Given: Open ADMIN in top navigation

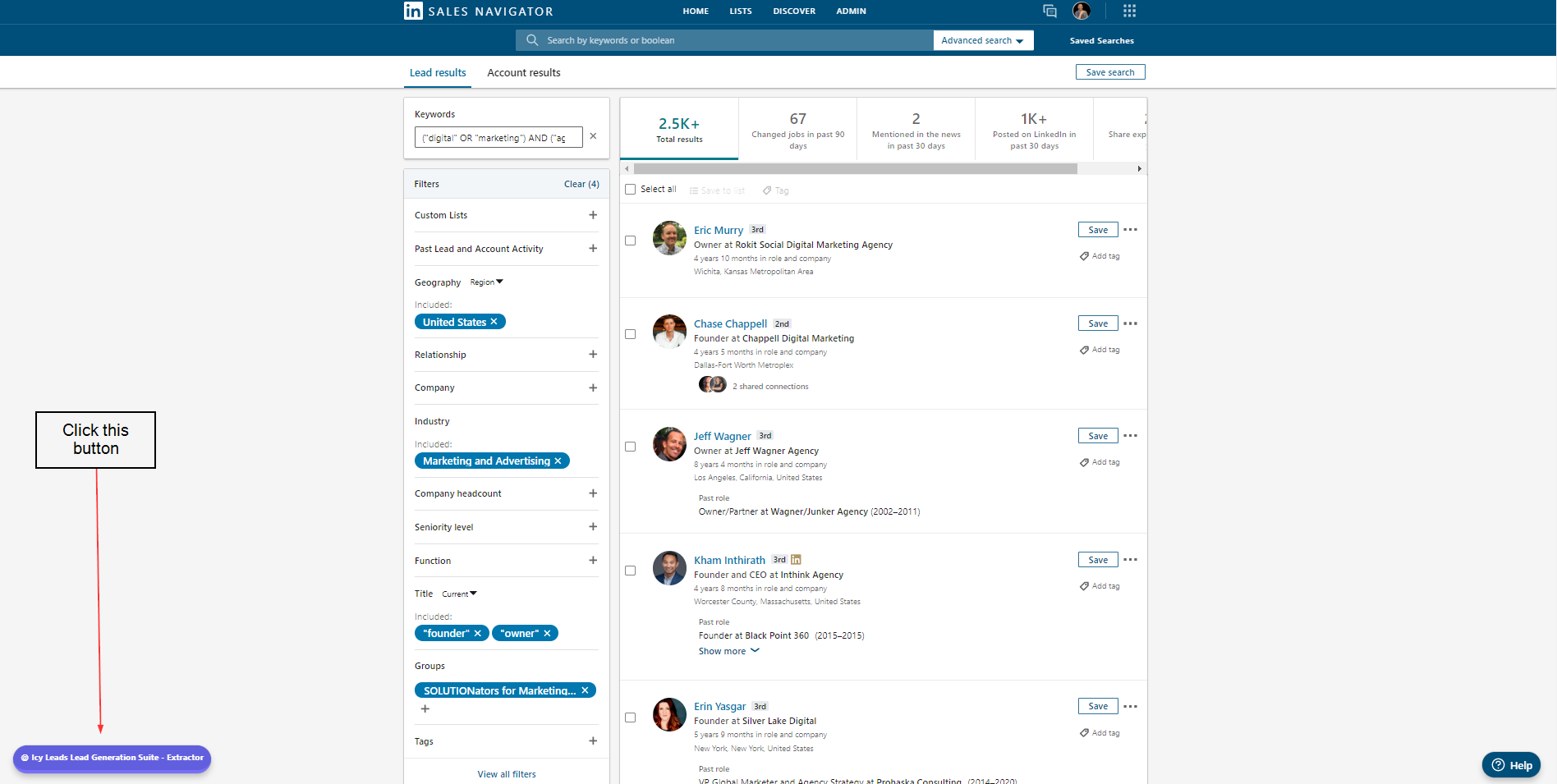Looking at the screenshot, I should click(851, 11).
